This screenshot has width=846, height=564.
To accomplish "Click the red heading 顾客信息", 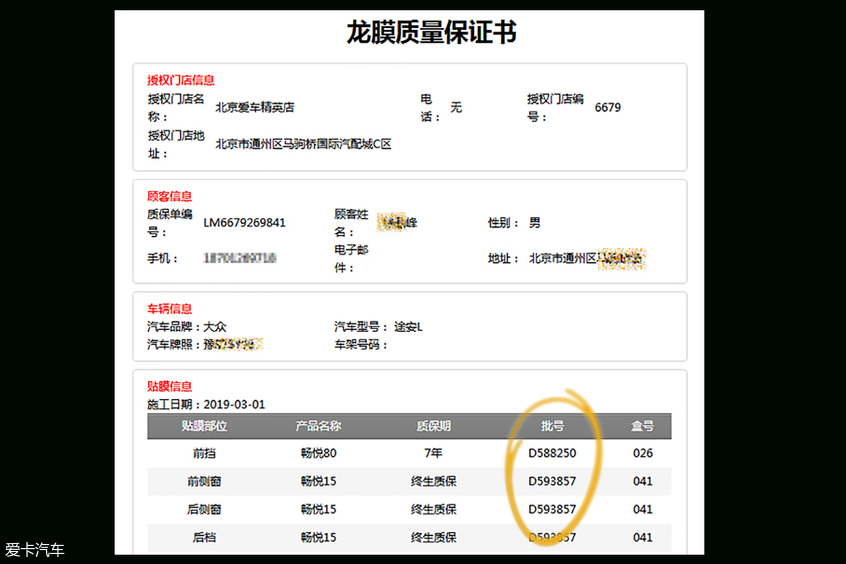I will tap(169, 196).
